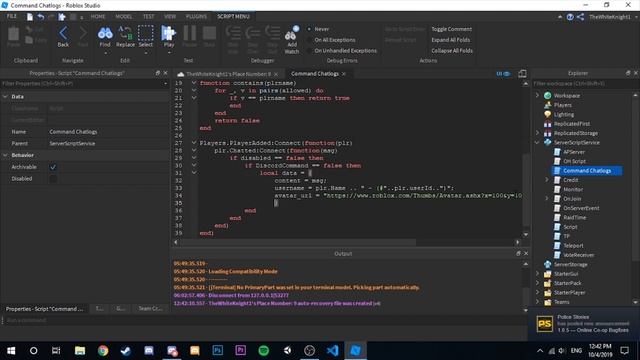Switch to the HOME ribbon tab
This screenshot has width=640, height=360.
[98, 17]
